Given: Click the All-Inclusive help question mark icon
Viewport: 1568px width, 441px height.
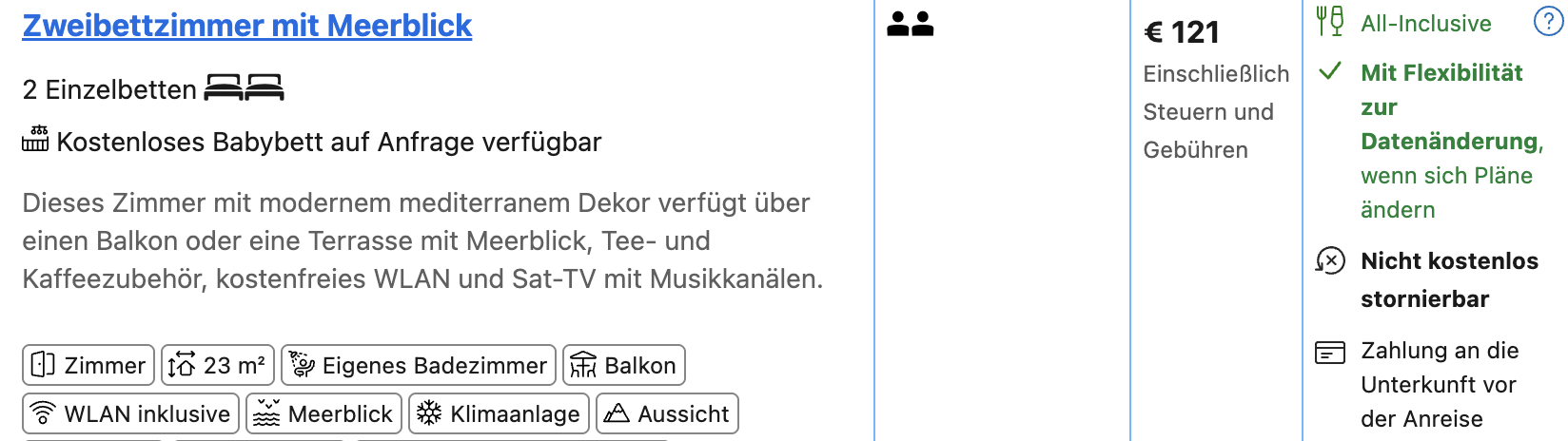Looking at the screenshot, I should pos(1548,22).
